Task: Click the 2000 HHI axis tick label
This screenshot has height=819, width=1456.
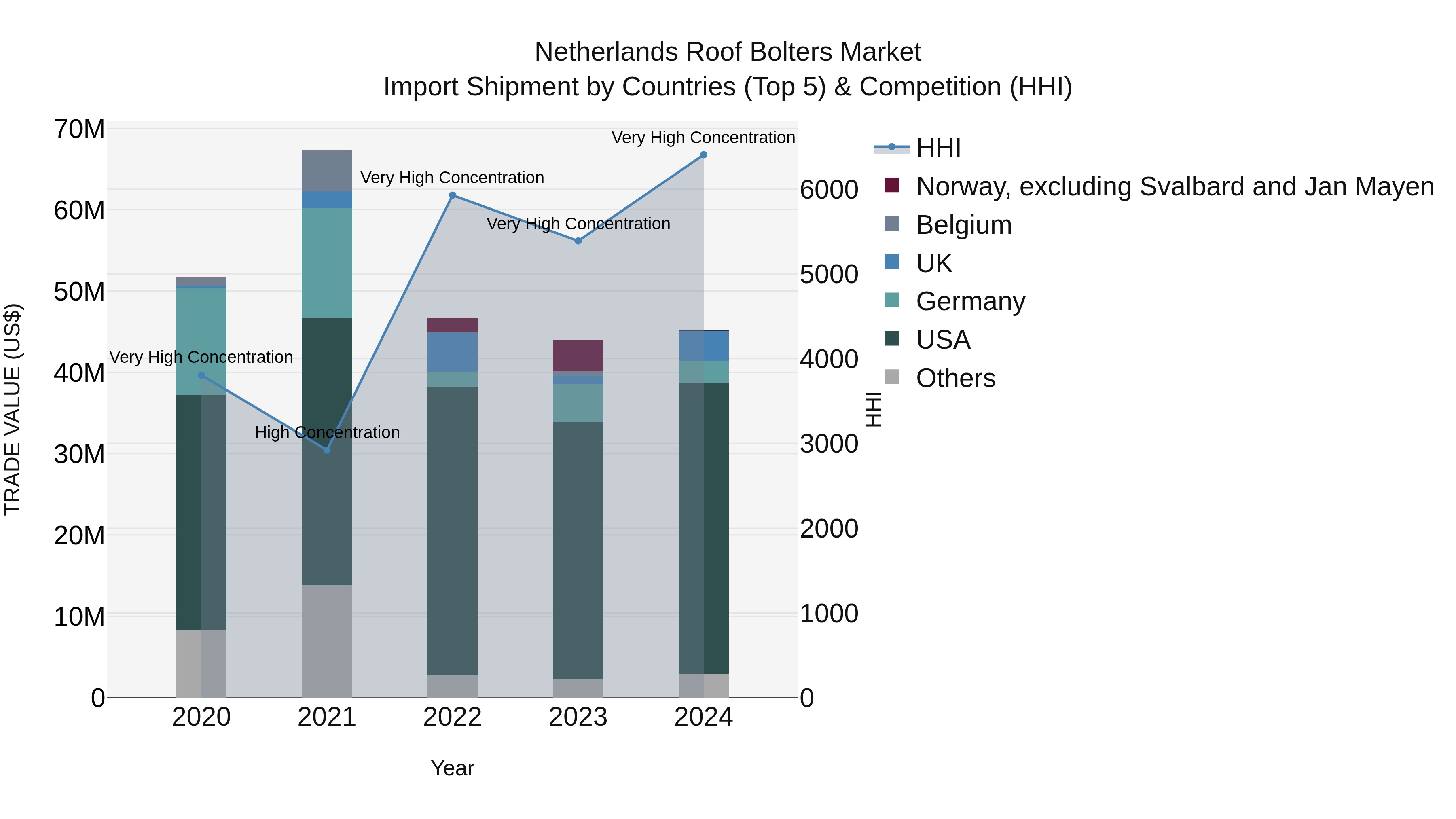Action: (x=829, y=529)
